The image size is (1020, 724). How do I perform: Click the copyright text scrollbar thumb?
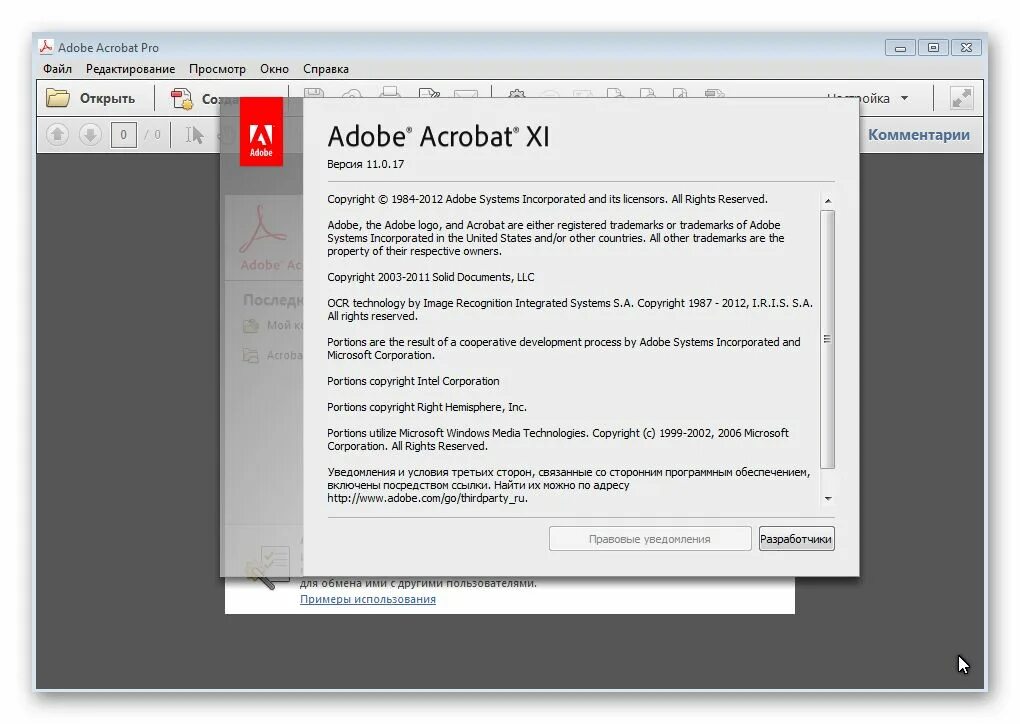click(827, 339)
